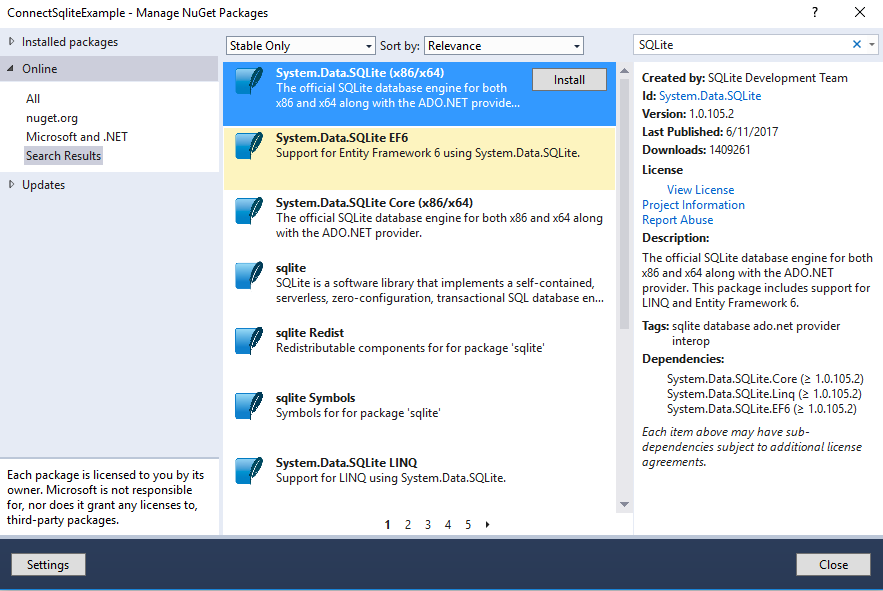Click the sqlite Redist package icon

click(x=249, y=341)
